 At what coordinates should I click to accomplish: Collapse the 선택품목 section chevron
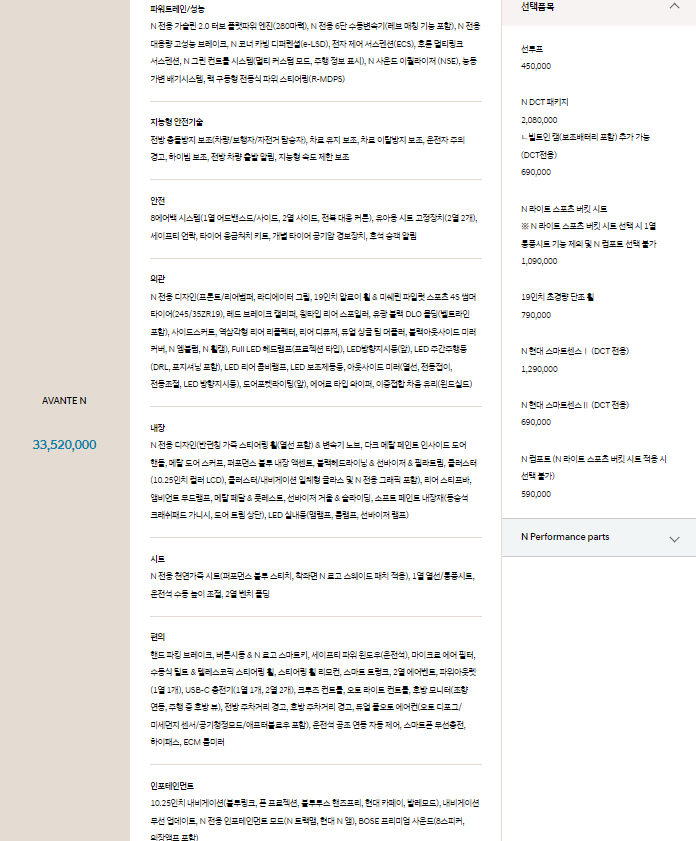[675, 6]
